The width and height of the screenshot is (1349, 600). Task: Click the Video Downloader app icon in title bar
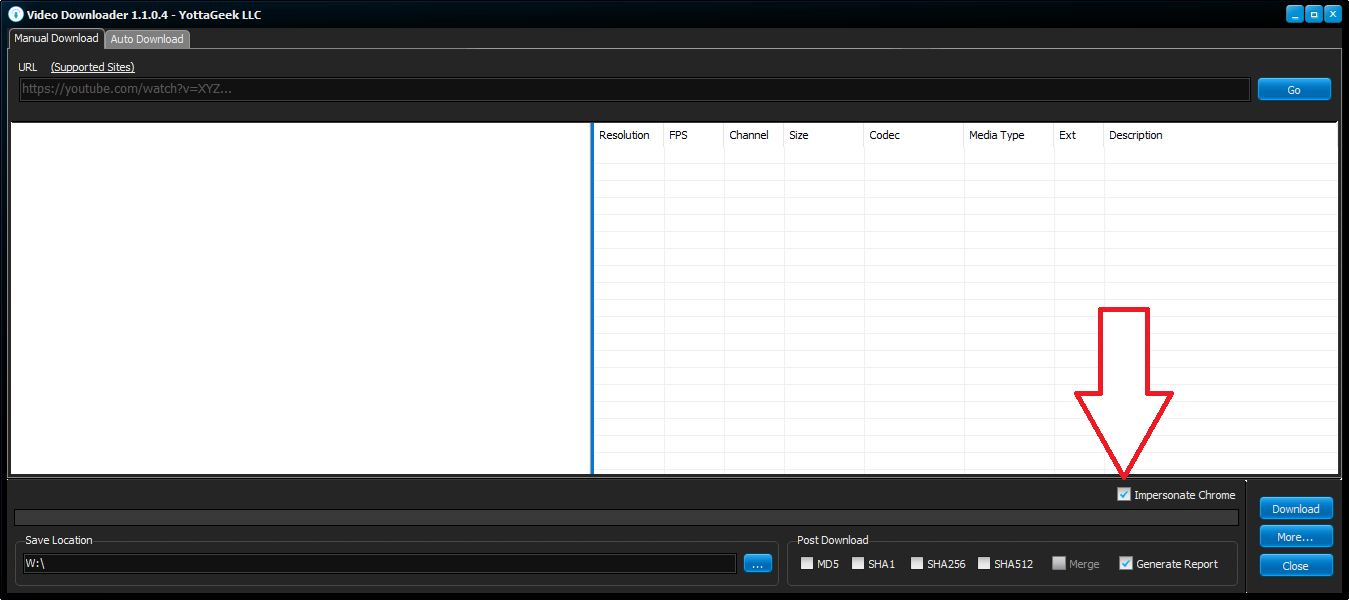15,14
